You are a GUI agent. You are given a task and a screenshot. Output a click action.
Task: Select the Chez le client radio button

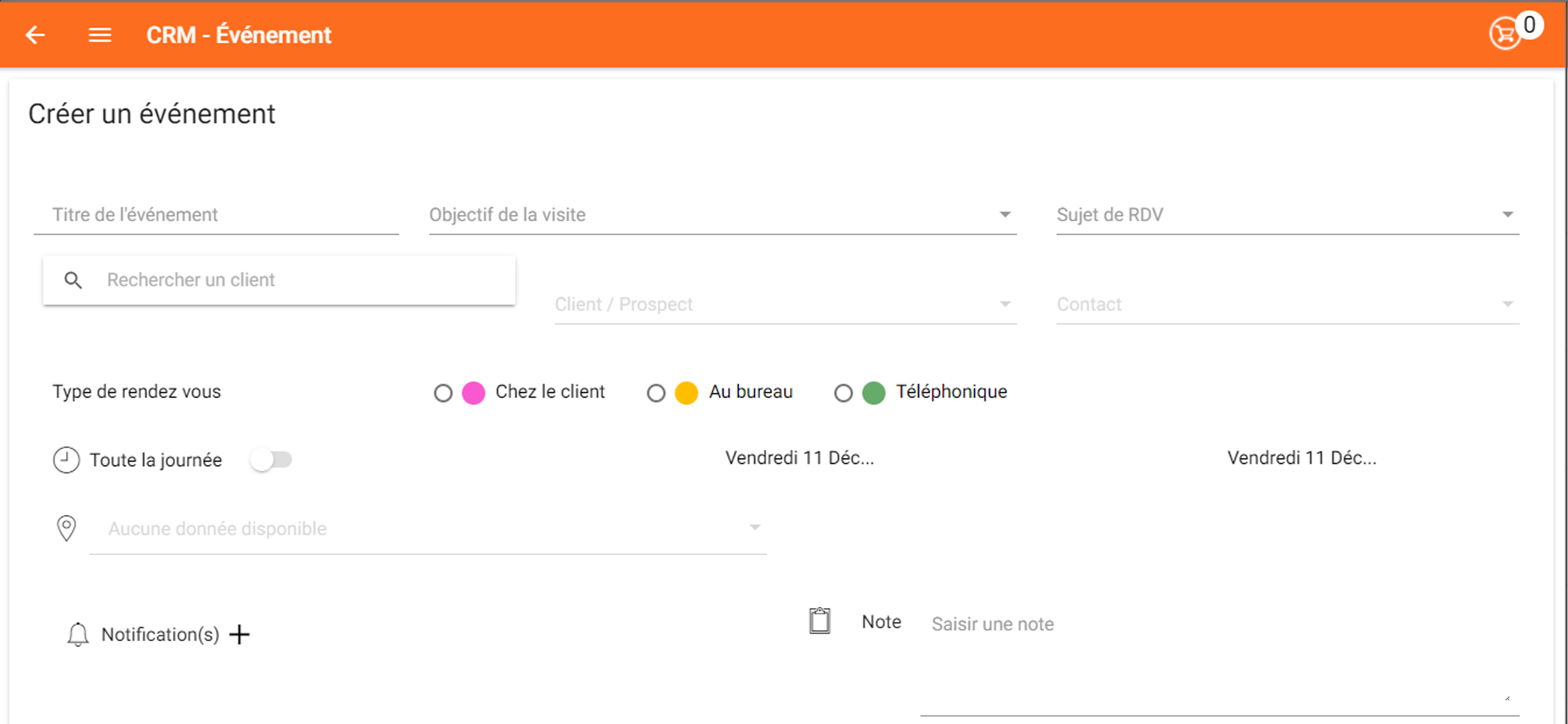click(x=443, y=393)
